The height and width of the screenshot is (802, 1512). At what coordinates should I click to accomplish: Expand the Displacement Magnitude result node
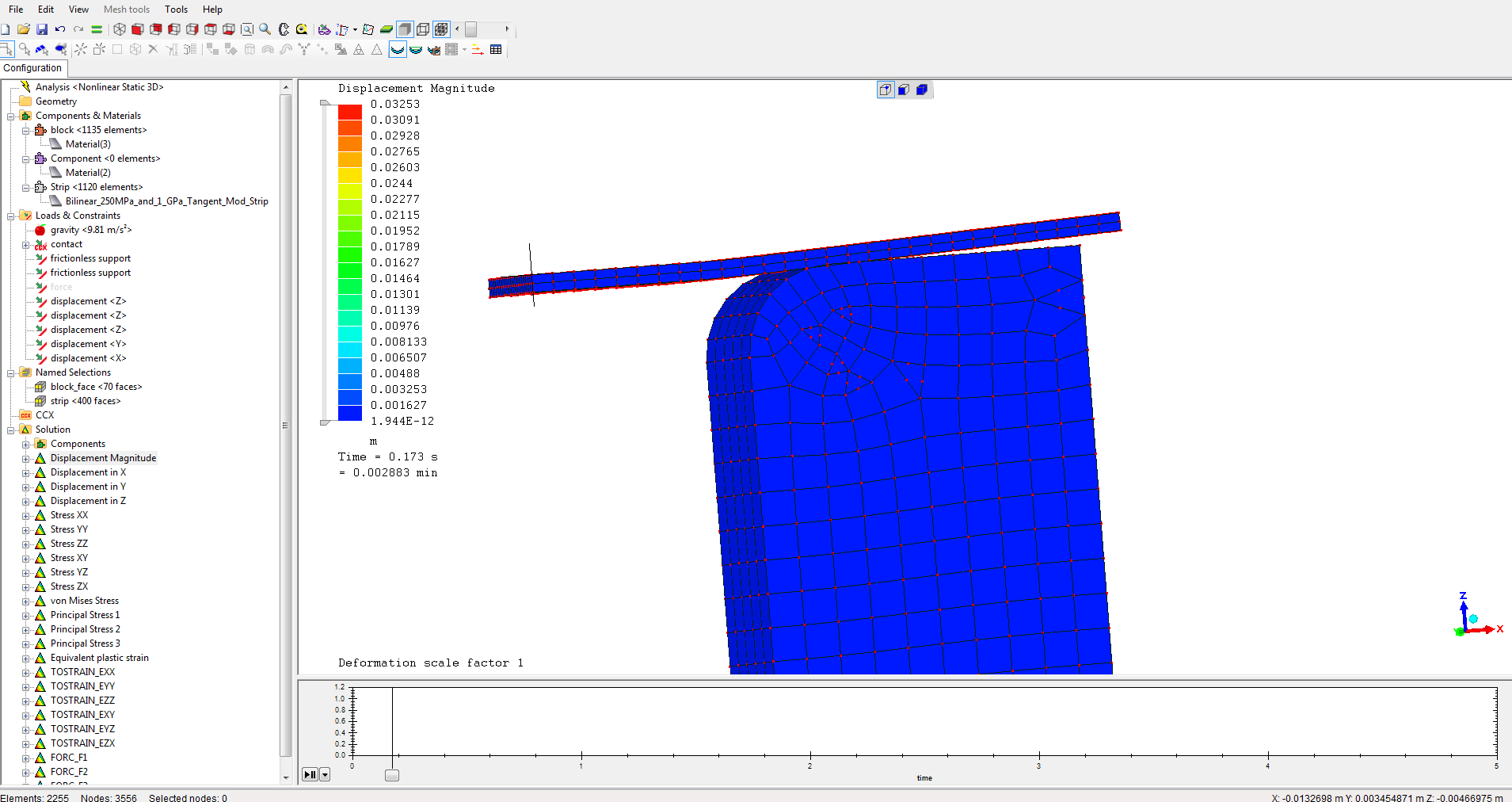click(26, 458)
